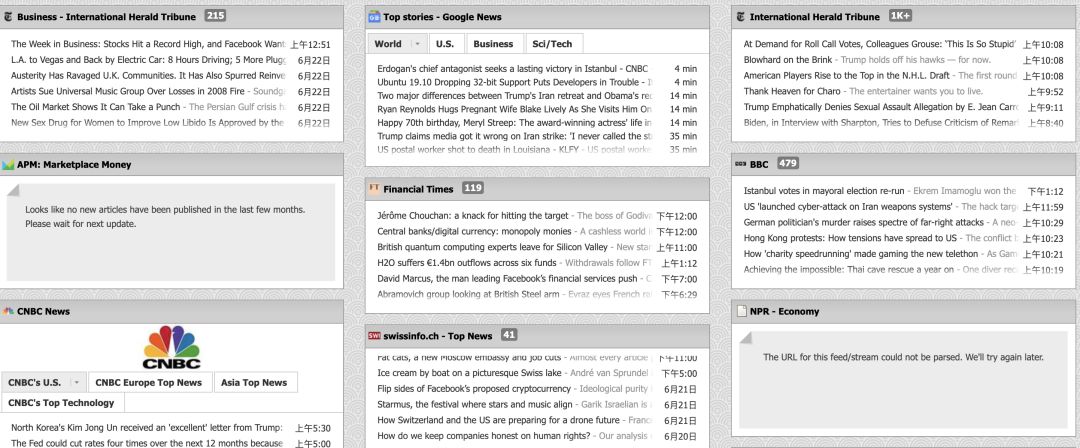Open 'Achieving the impossible: Thai cave rescue a year on'
Screen dimensions: 1080x448
point(849,269)
